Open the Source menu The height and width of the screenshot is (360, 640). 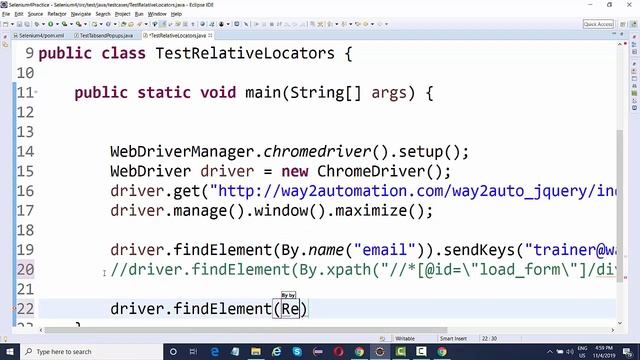[x=35, y=14]
